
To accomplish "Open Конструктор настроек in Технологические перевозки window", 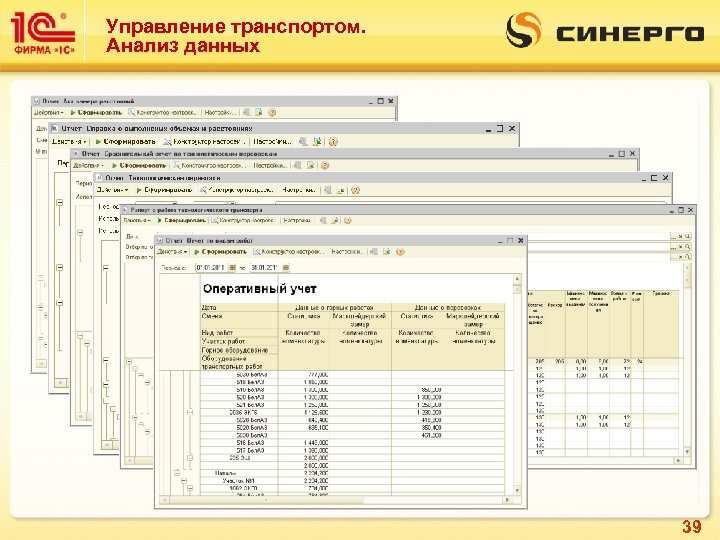I will [x=237, y=190].
